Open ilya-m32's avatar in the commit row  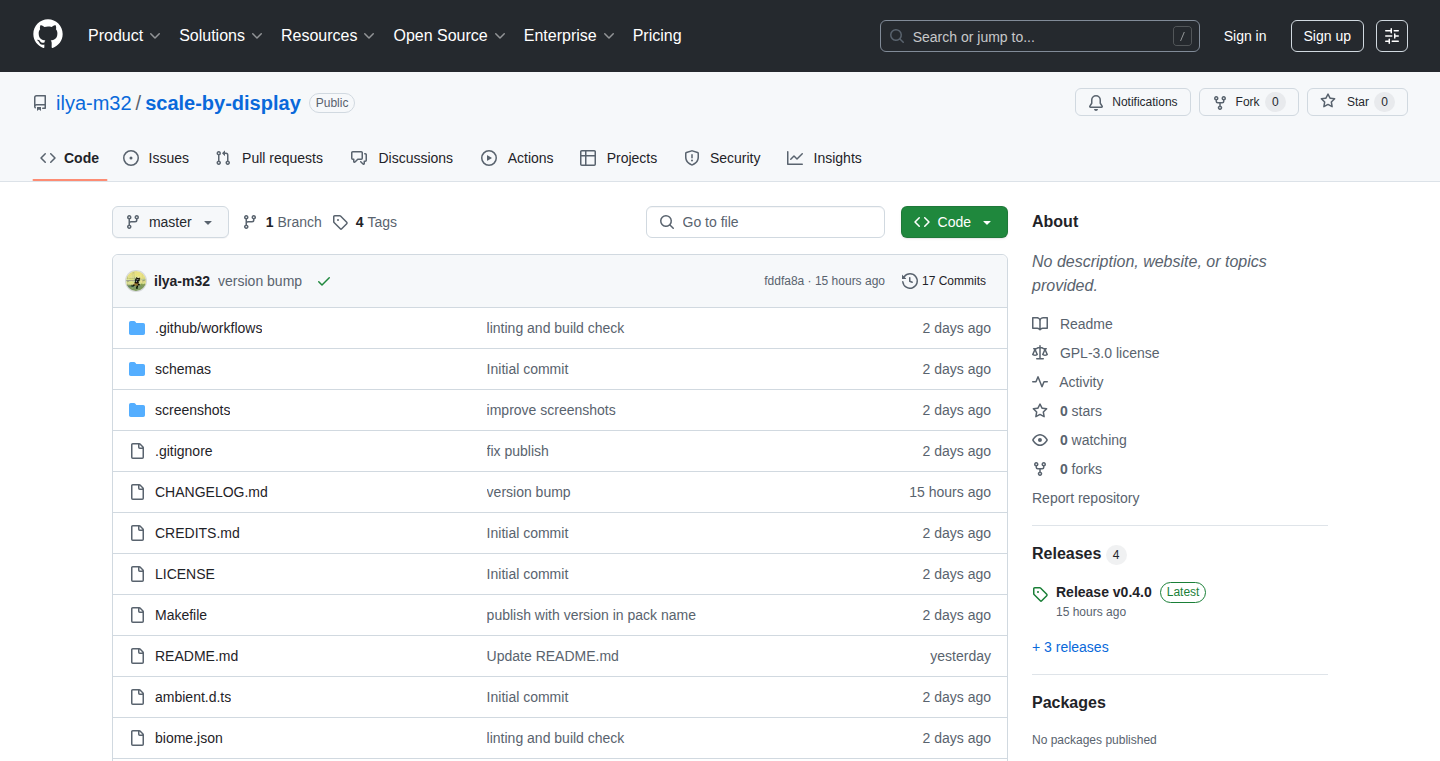[136, 281]
